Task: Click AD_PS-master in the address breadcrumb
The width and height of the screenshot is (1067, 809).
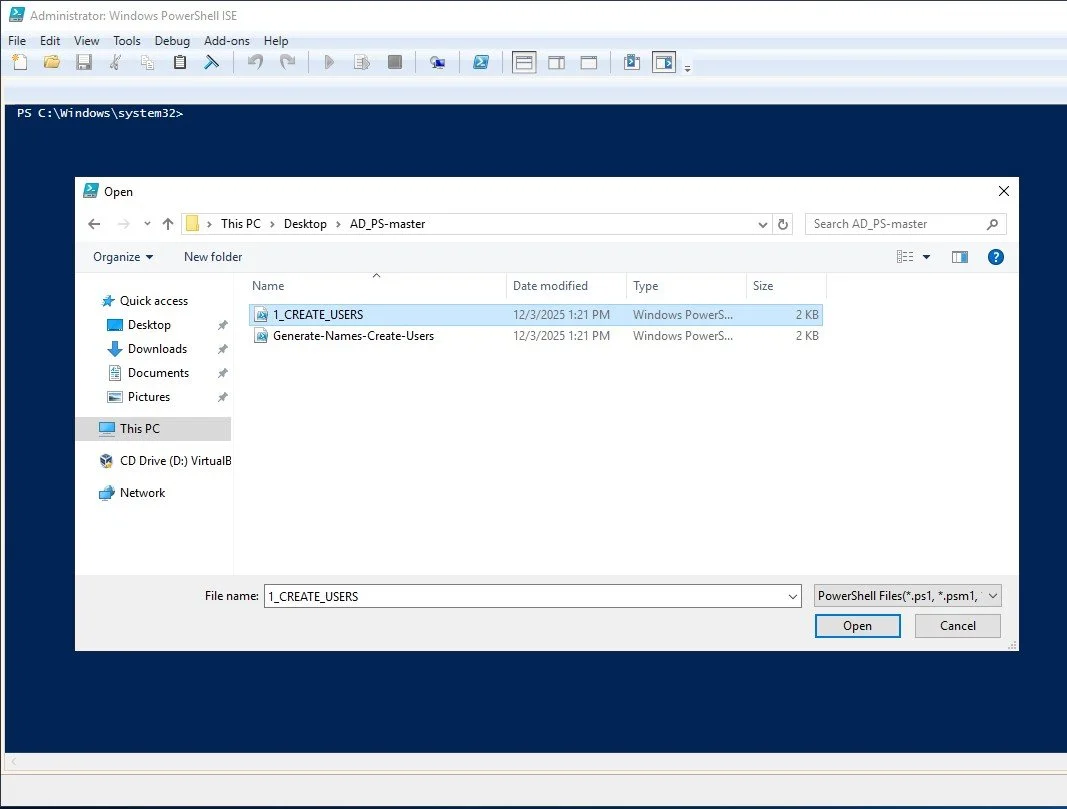Action: coord(387,224)
